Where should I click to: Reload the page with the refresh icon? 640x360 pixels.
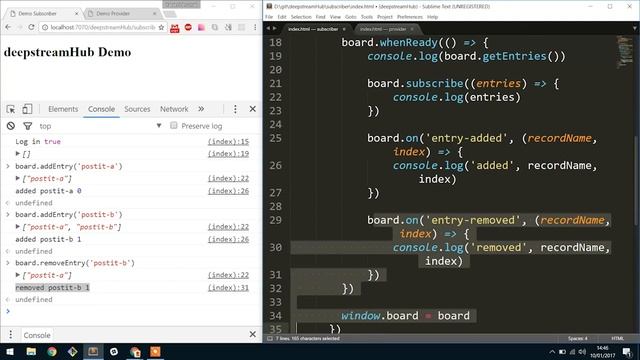(31, 27)
